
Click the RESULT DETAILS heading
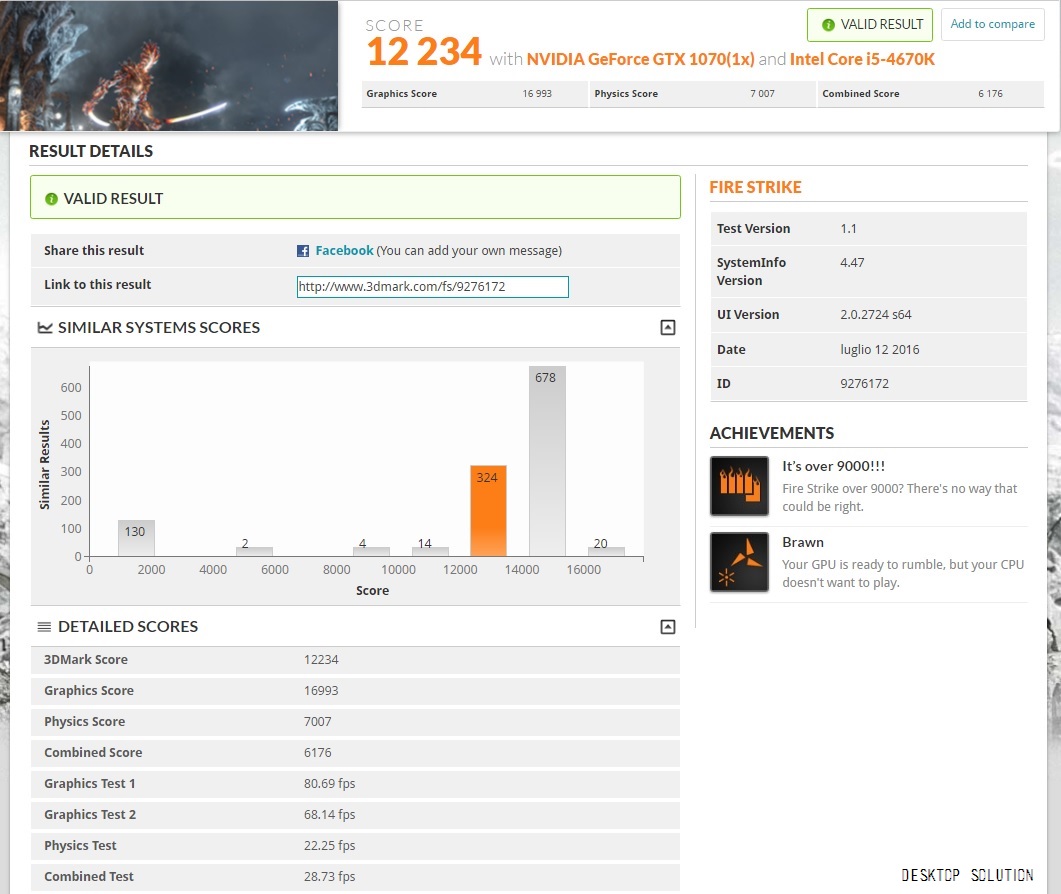point(91,152)
